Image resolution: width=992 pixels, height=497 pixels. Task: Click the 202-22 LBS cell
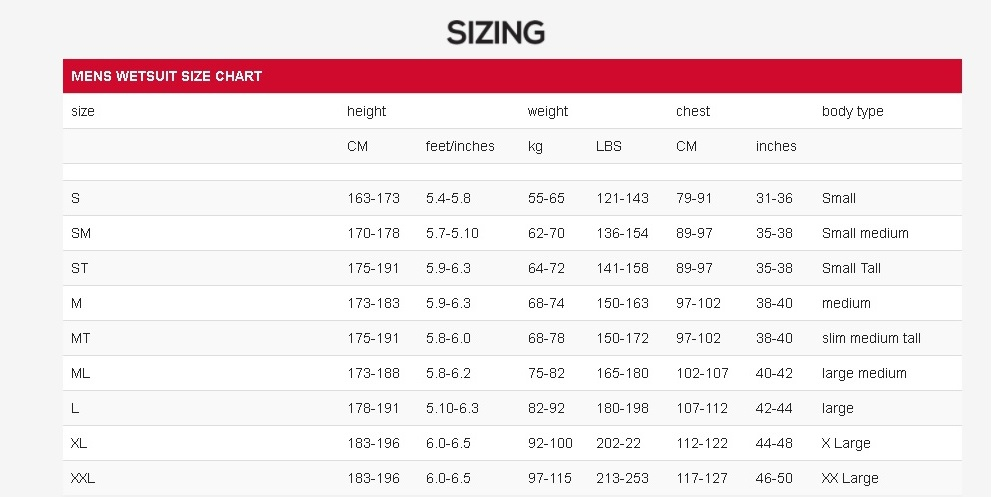(618, 443)
